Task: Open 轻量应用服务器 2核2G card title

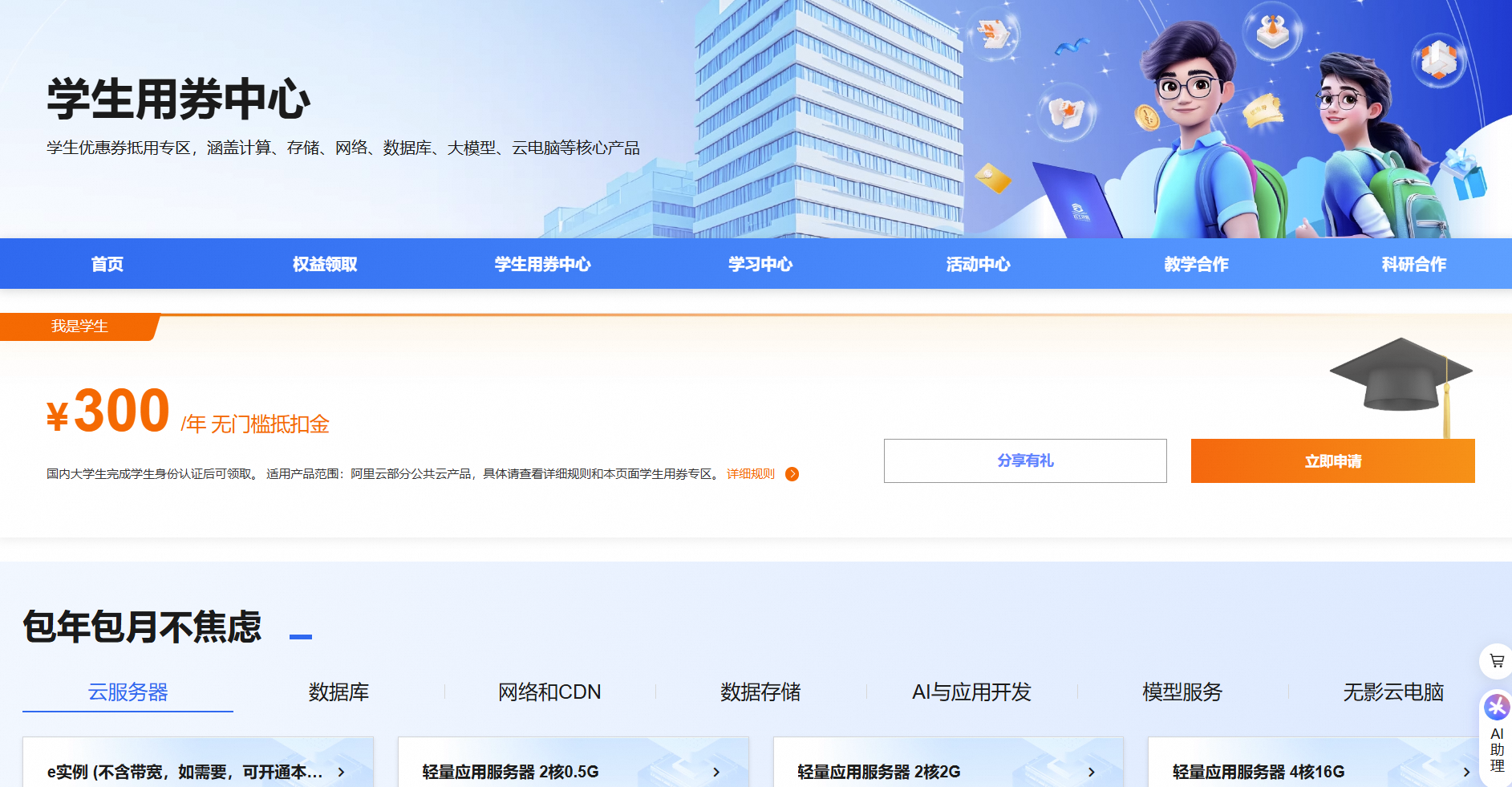Action: coord(878,772)
